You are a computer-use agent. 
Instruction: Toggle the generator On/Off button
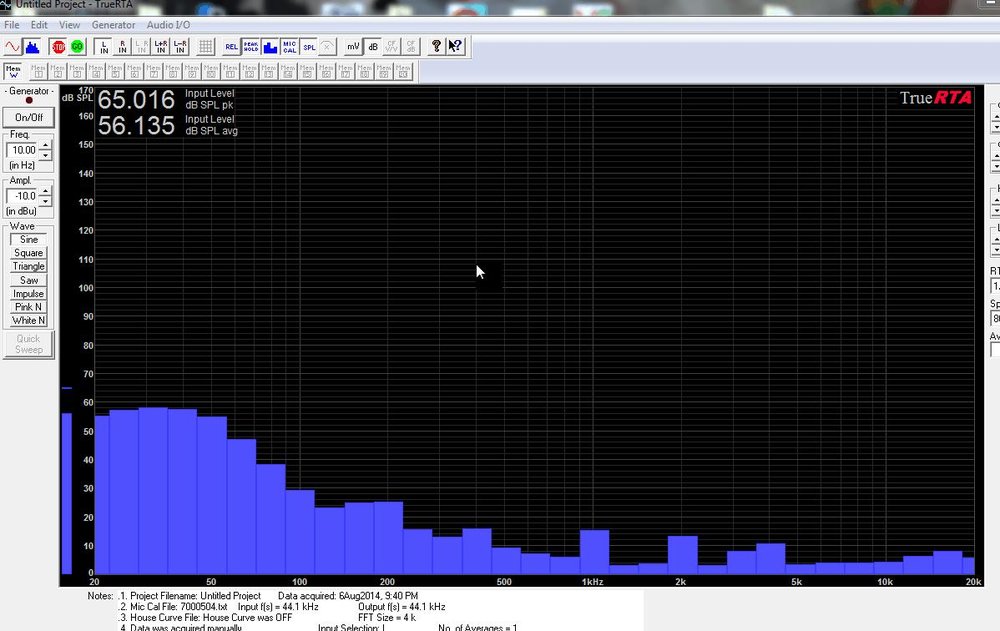(29, 117)
